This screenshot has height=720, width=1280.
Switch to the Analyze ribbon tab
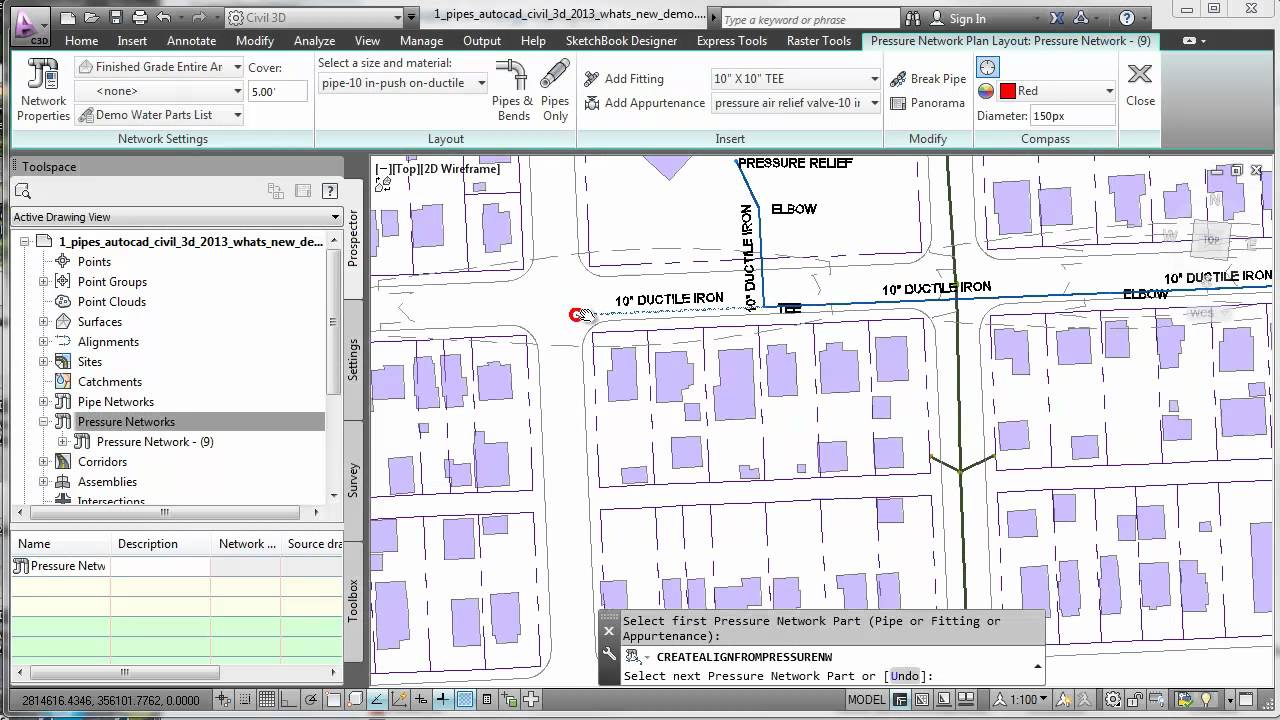[x=314, y=41]
